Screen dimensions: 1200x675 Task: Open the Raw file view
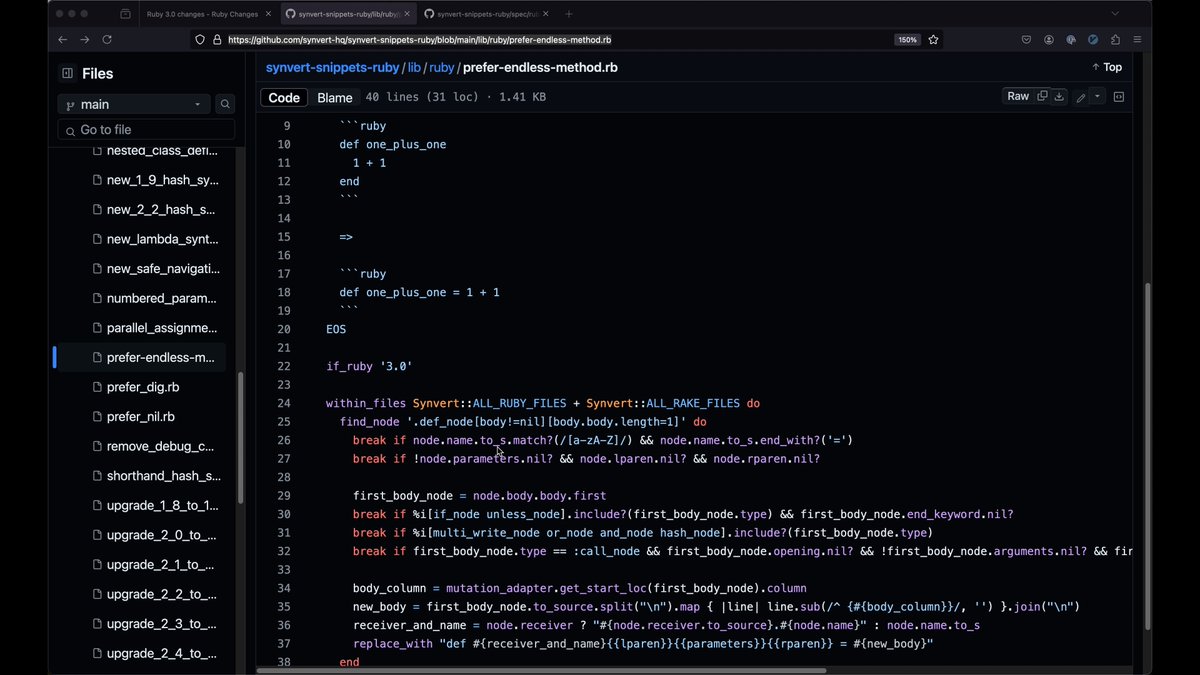point(1018,96)
